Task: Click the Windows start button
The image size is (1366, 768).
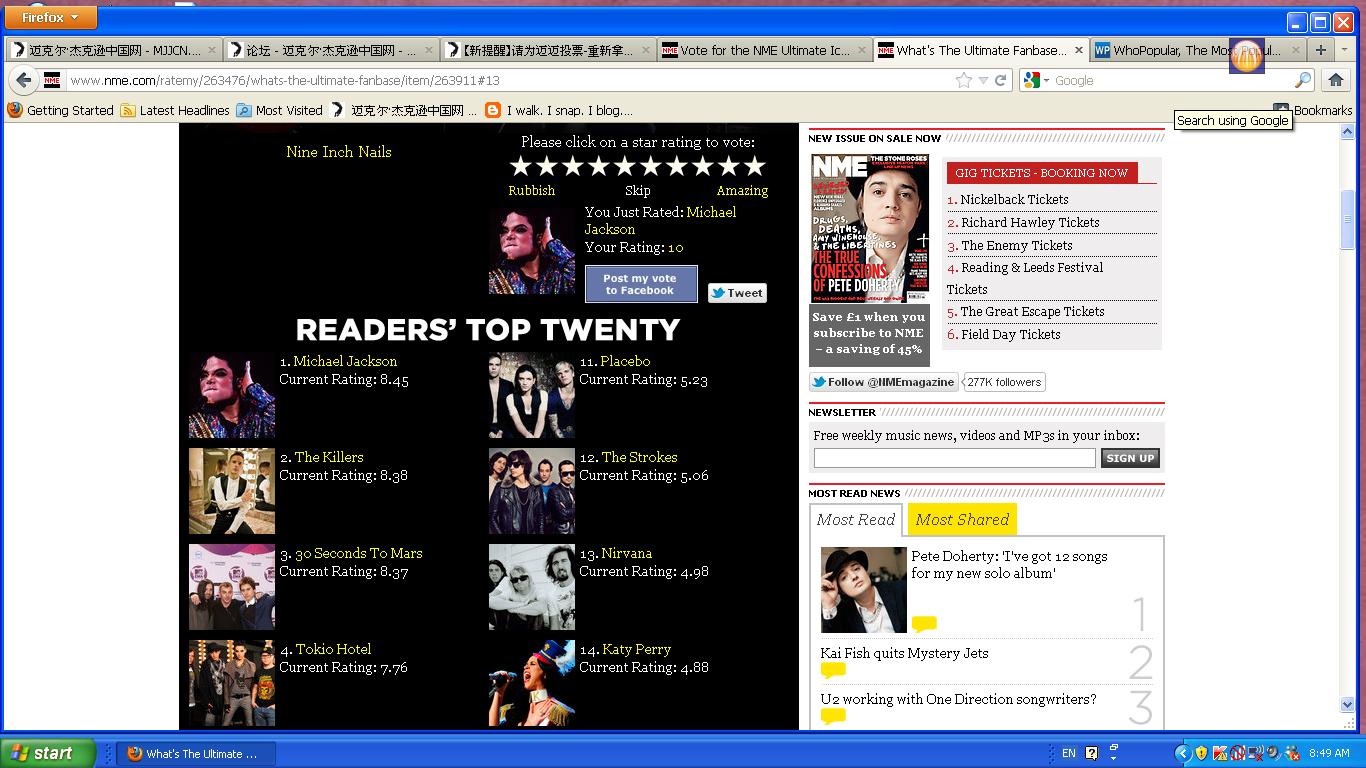Action: [48, 753]
